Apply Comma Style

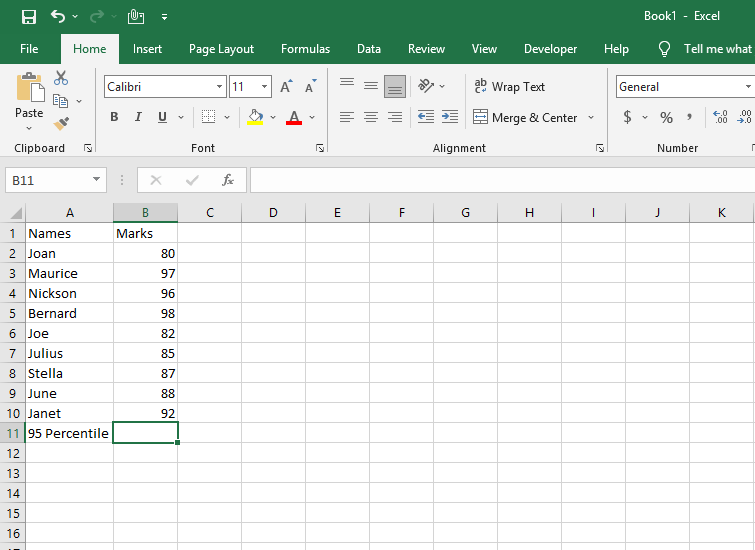click(x=690, y=117)
